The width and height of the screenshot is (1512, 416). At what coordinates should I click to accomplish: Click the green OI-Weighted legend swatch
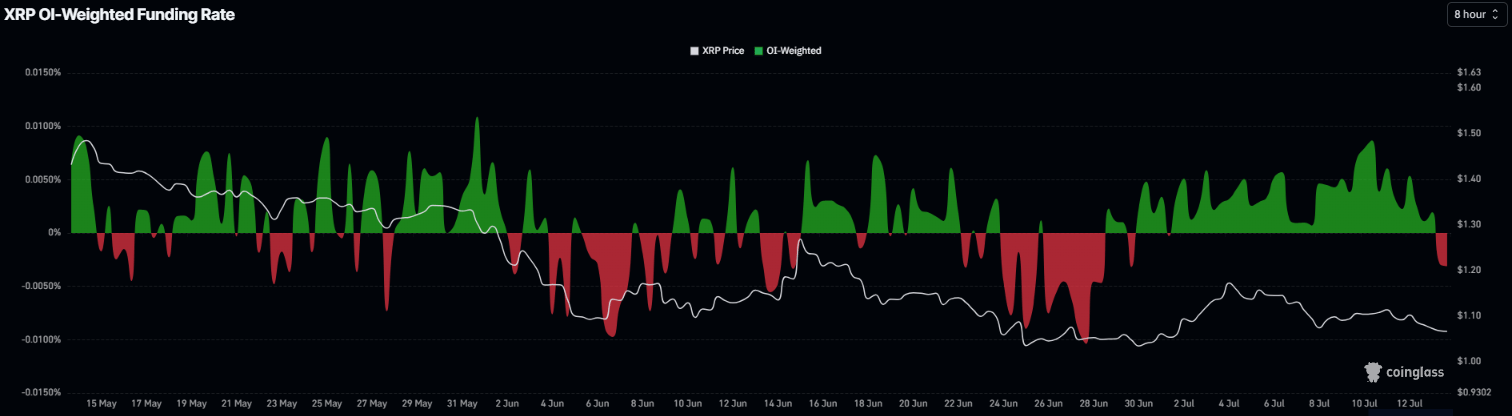759,50
